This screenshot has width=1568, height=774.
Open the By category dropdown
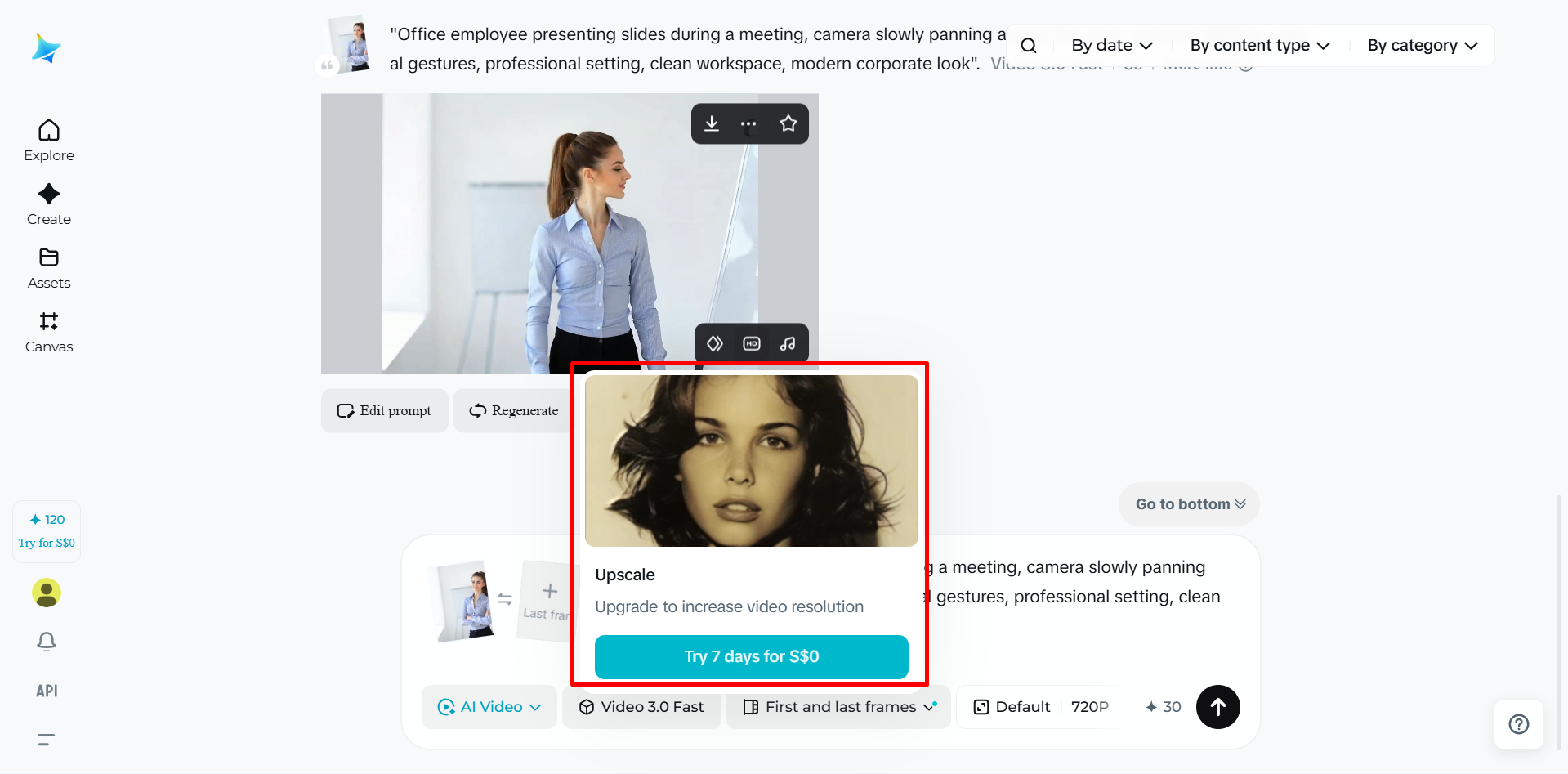coord(1423,46)
